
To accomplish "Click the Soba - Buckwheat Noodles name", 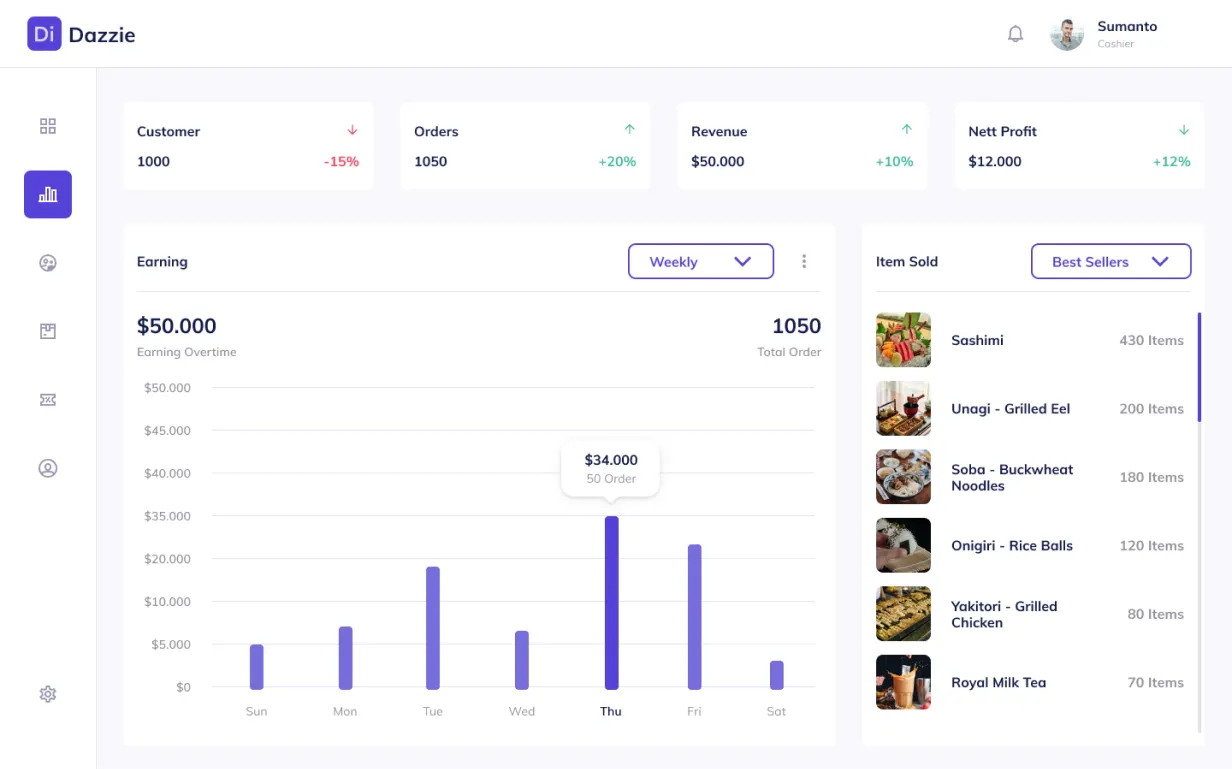I will pyautogui.click(x=1012, y=477).
